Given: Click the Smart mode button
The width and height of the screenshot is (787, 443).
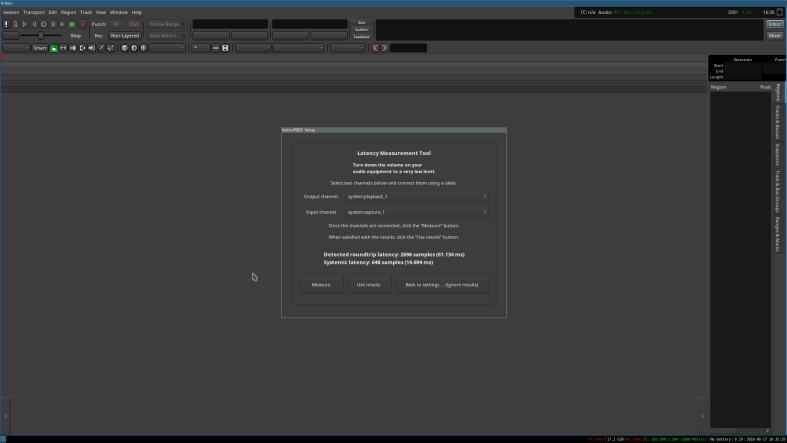Looking at the screenshot, I should click(x=39, y=48).
